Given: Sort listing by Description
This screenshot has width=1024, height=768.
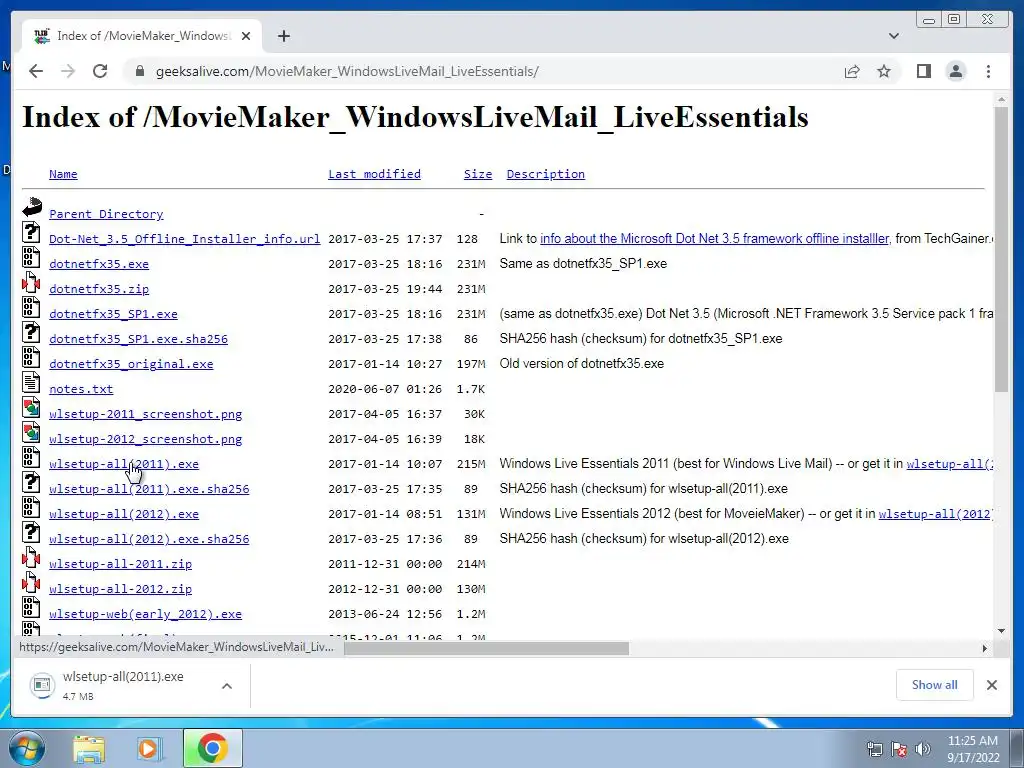Looking at the screenshot, I should [545, 174].
